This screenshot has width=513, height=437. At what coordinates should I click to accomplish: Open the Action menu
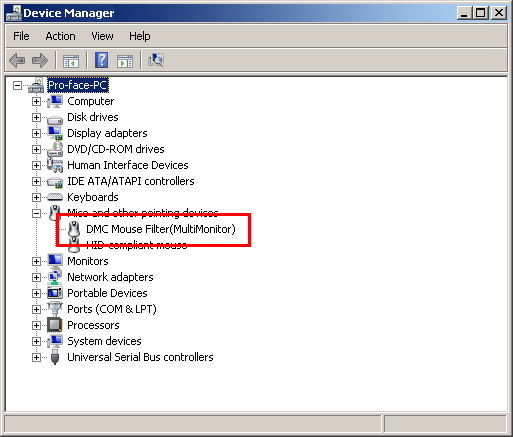60,36
